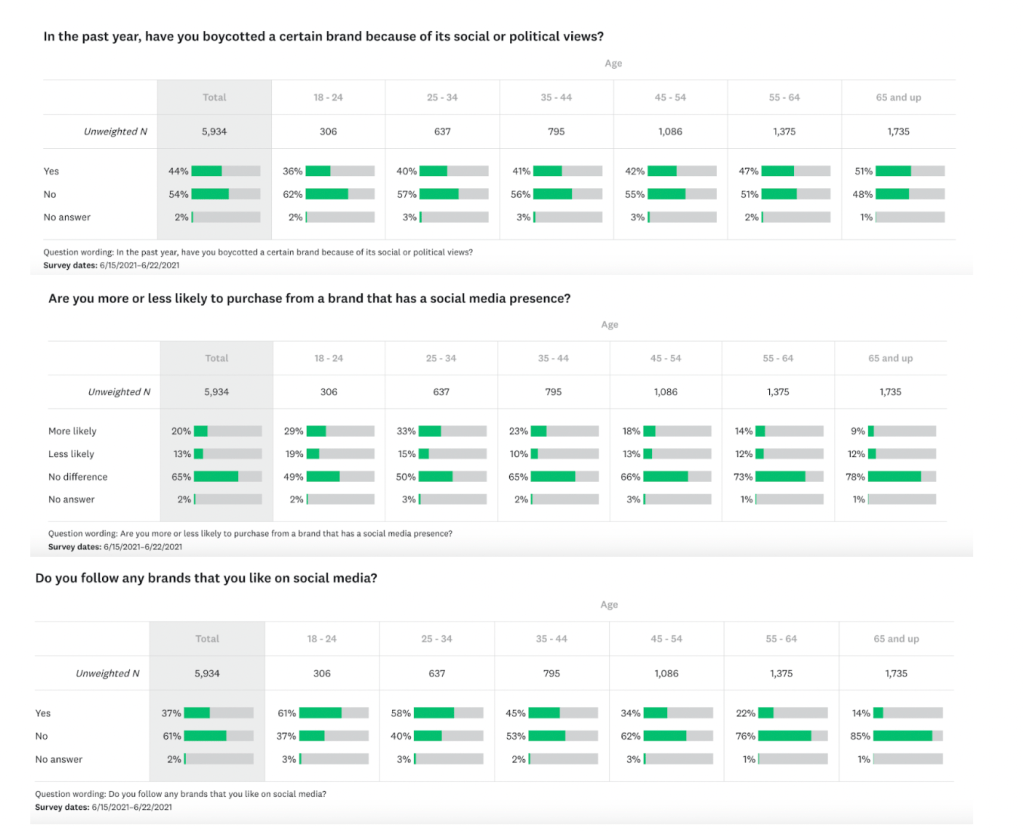
Task: Select the 35 - 44 column in follow brands table
Action: [551, 639]
